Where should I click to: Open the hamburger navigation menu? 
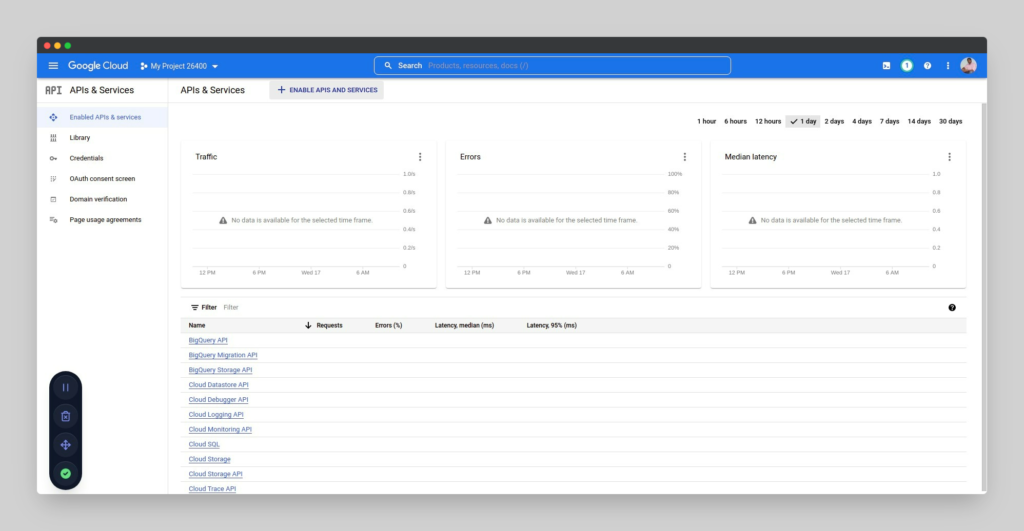click(53, 65)
